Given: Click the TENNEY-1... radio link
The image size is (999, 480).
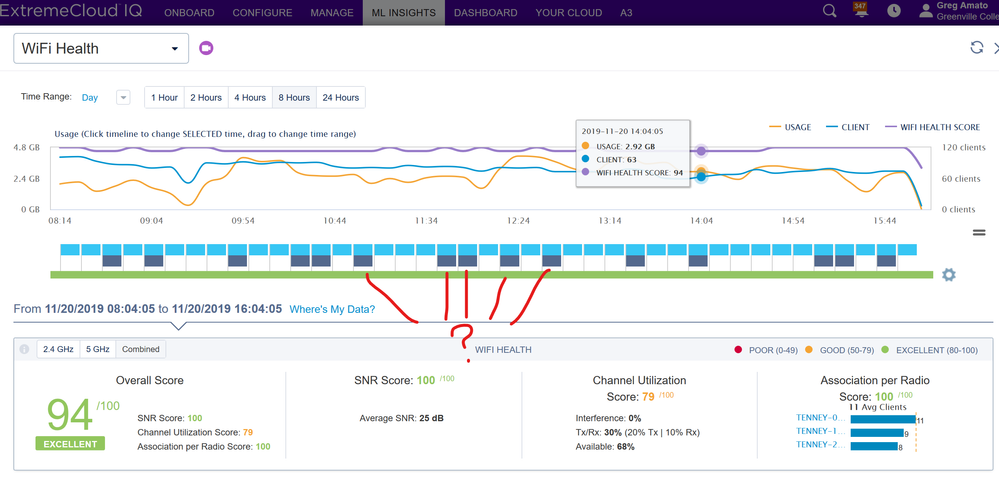Looking at the screenshot, I should (821, 432).
